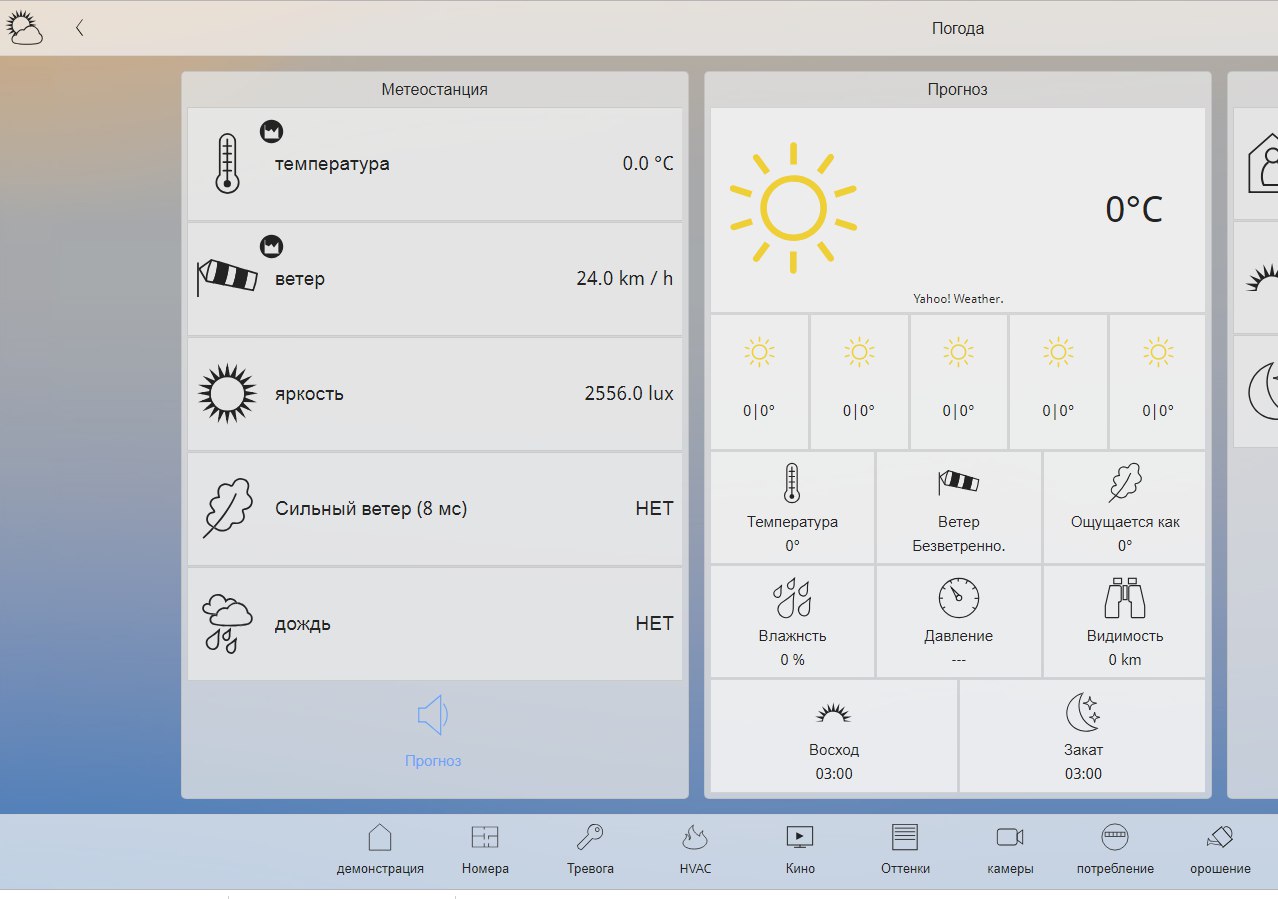Select the яркость 2556.0 lux row
This screenshot has height=899, width=1278.
click(x=435, y=394)
